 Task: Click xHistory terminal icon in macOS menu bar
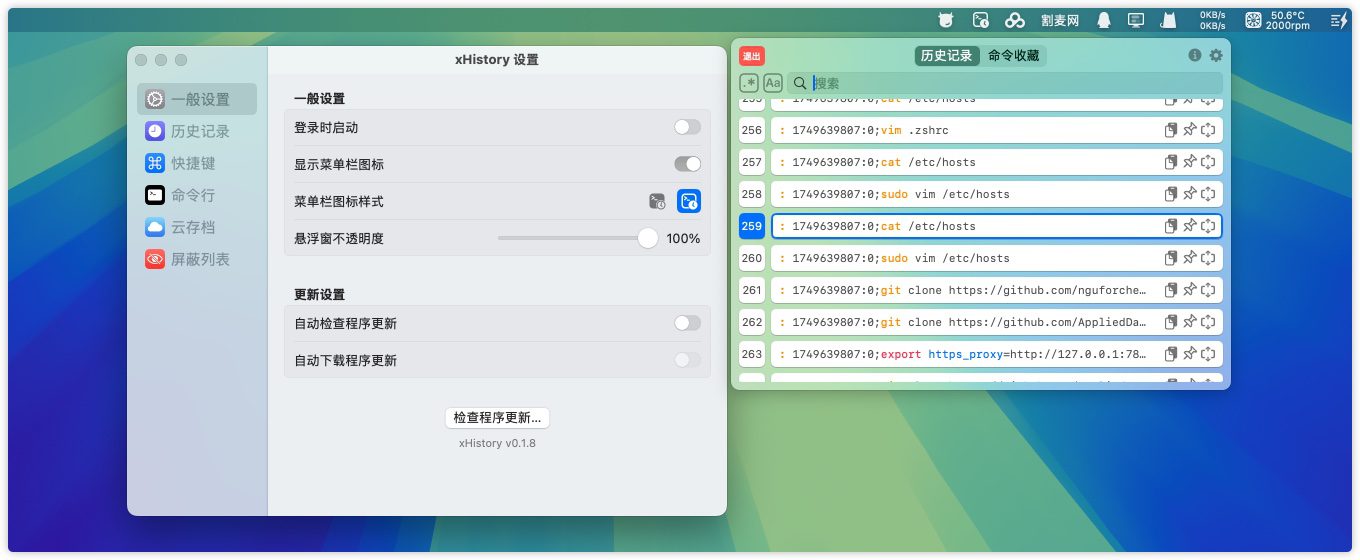tap(981, 20)
